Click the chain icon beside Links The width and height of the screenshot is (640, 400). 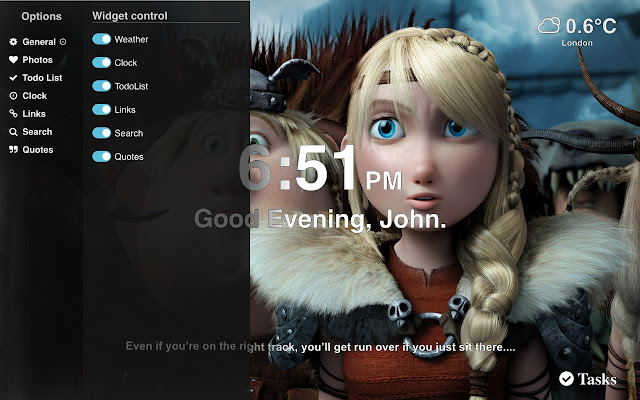click(13, 113)
